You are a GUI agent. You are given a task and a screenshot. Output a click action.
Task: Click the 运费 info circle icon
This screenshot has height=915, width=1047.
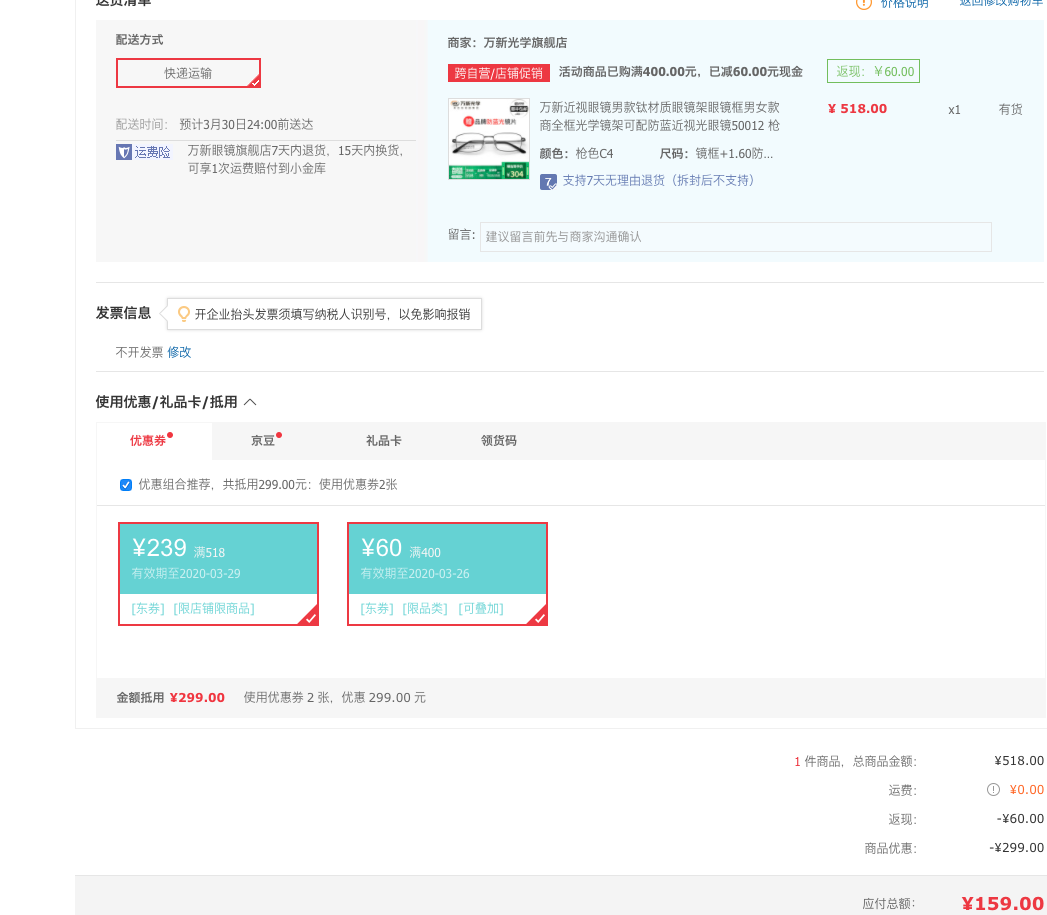click(x=994, y=790)
